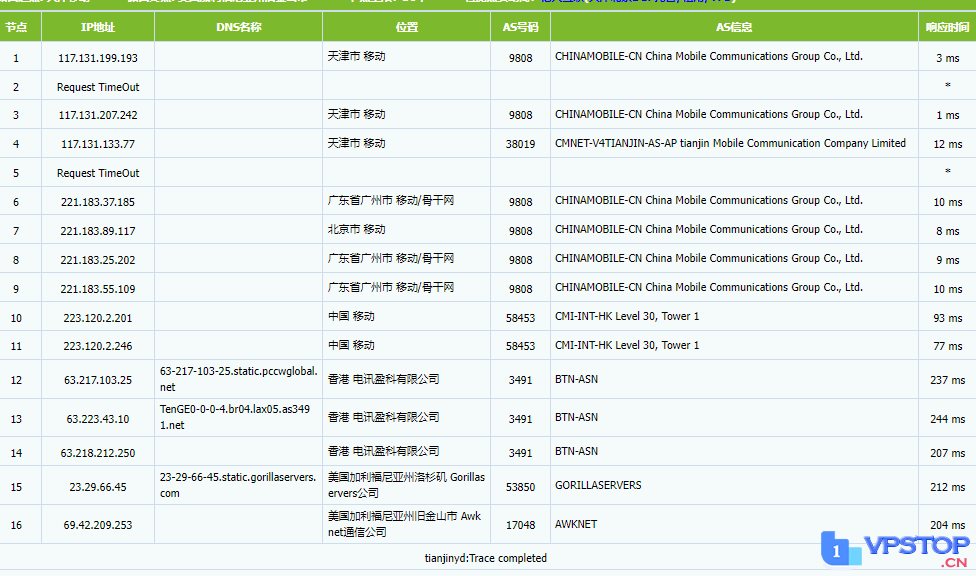Click DNS name 63-217-103-25.static.pccwglobal.net
The width and height of the screenshot is (976, 576).
tap(238, 379)
